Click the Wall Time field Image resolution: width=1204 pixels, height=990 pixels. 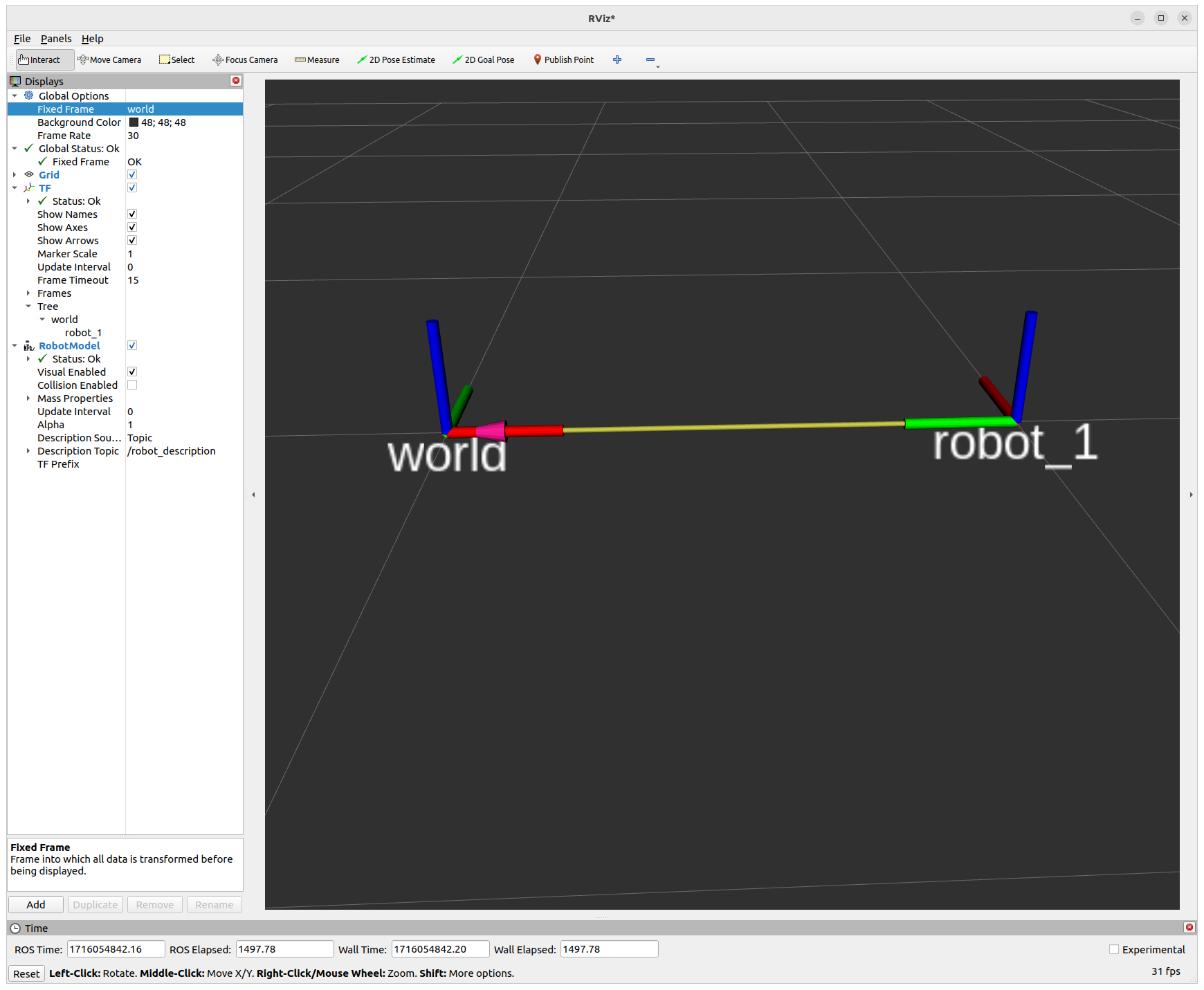point(440,949)
